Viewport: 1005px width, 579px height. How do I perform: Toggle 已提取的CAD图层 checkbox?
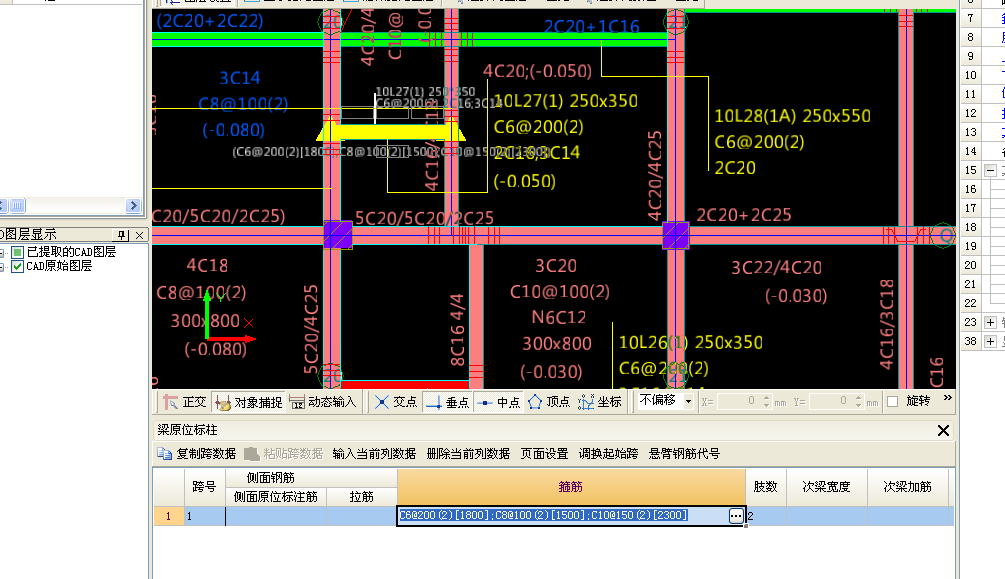pyautogui.click(x=17, y=252)
